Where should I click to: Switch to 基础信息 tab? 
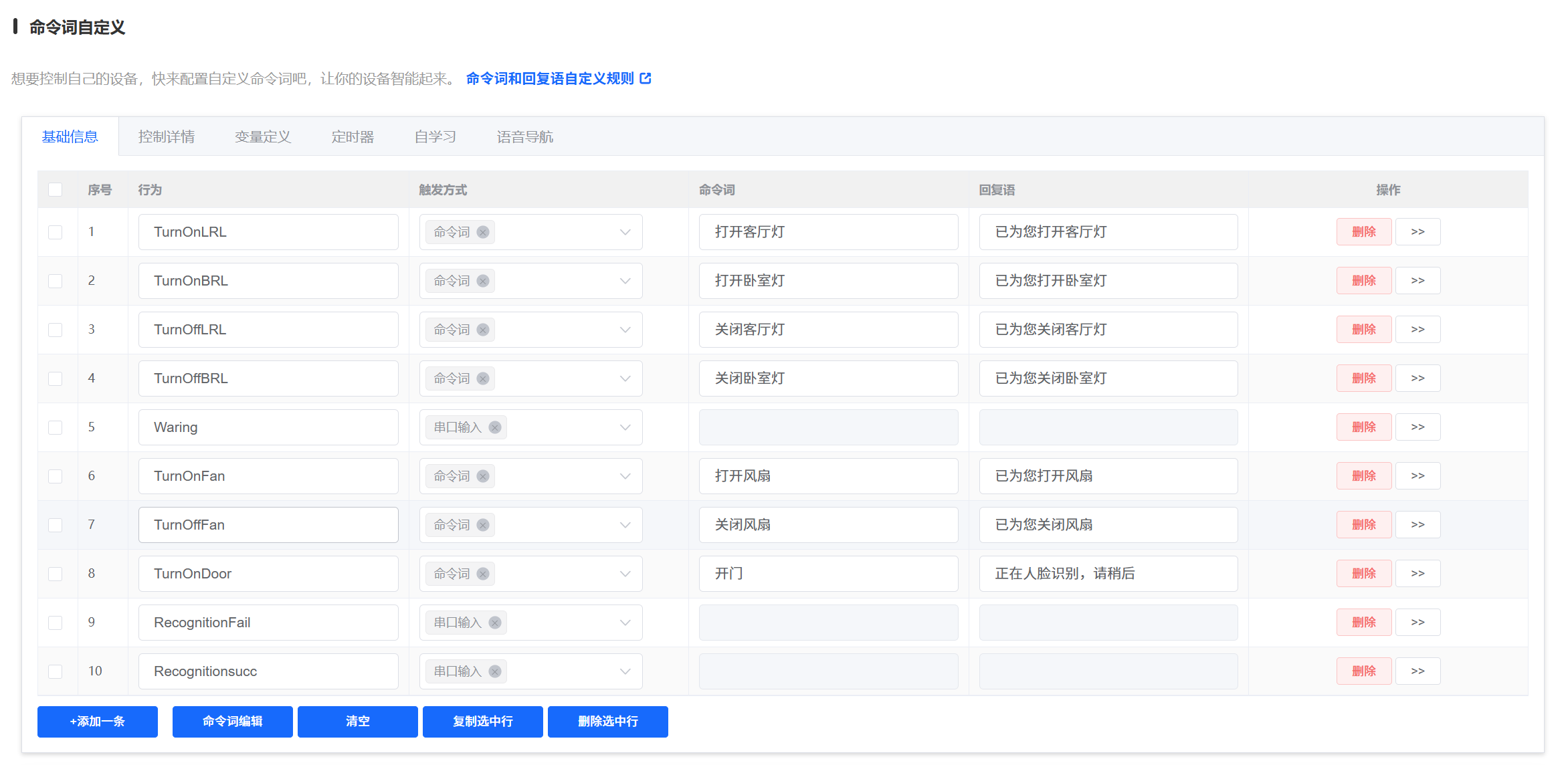point(70,136)
